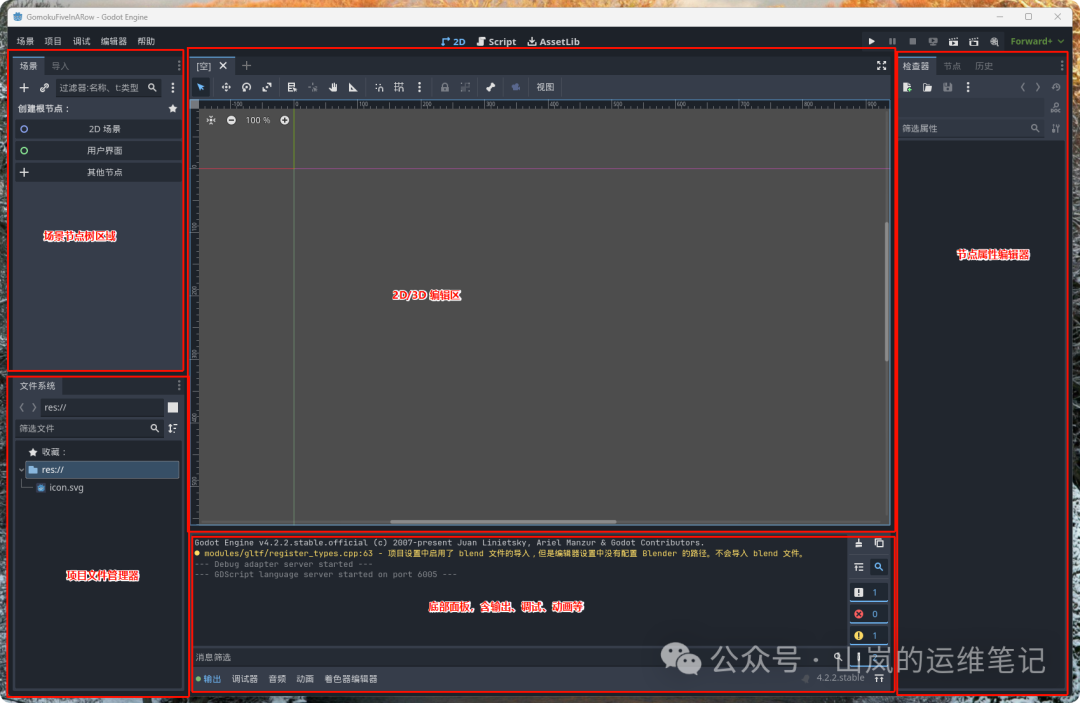Click the 2D 场景 root node button
Screen dimensions: 1080x703
[98, 129]
